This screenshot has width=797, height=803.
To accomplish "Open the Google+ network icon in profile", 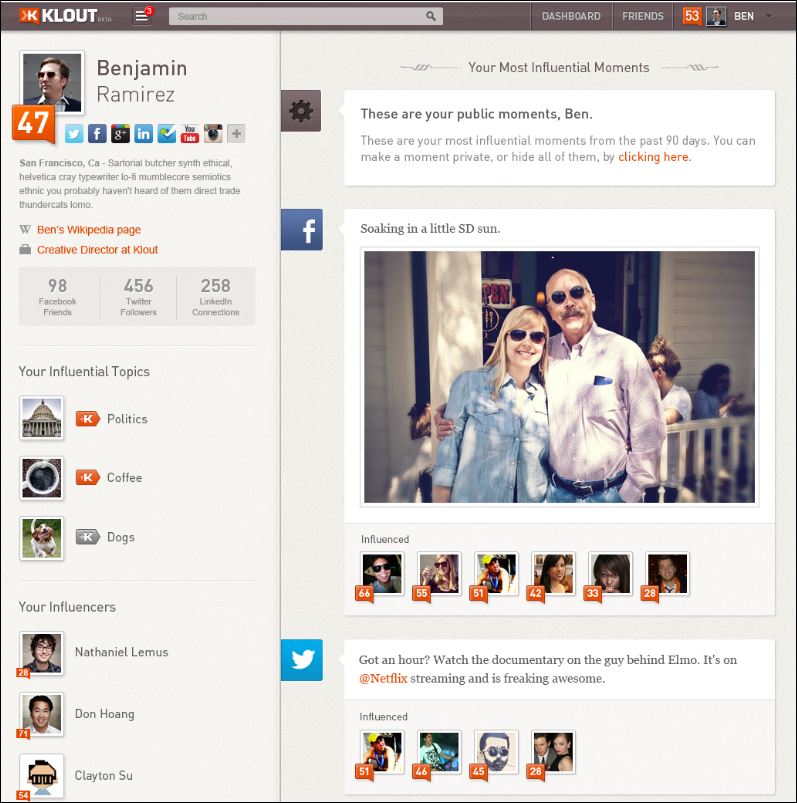I will pos(120,134).
